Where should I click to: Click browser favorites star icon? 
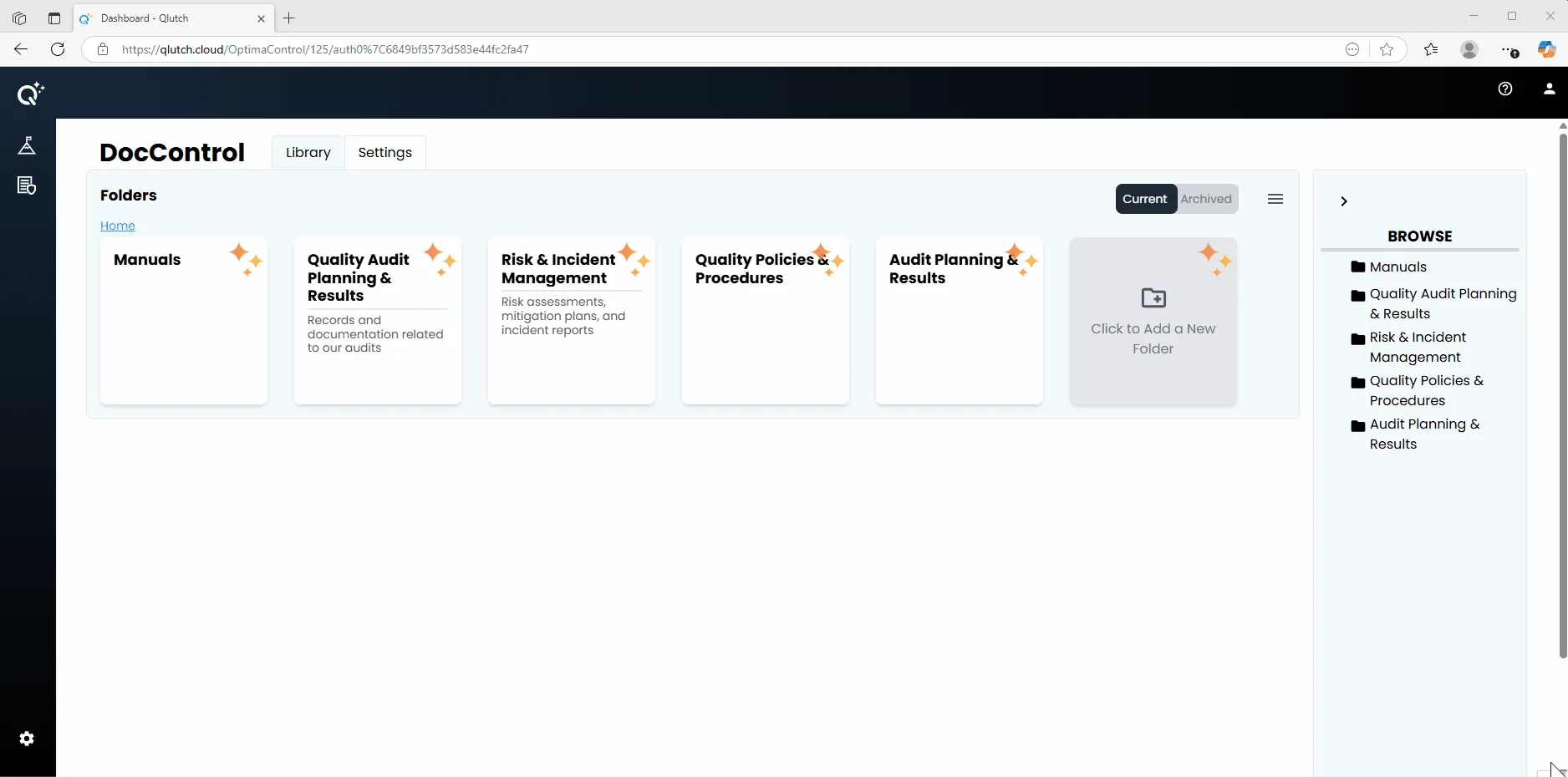point(1387,49)
